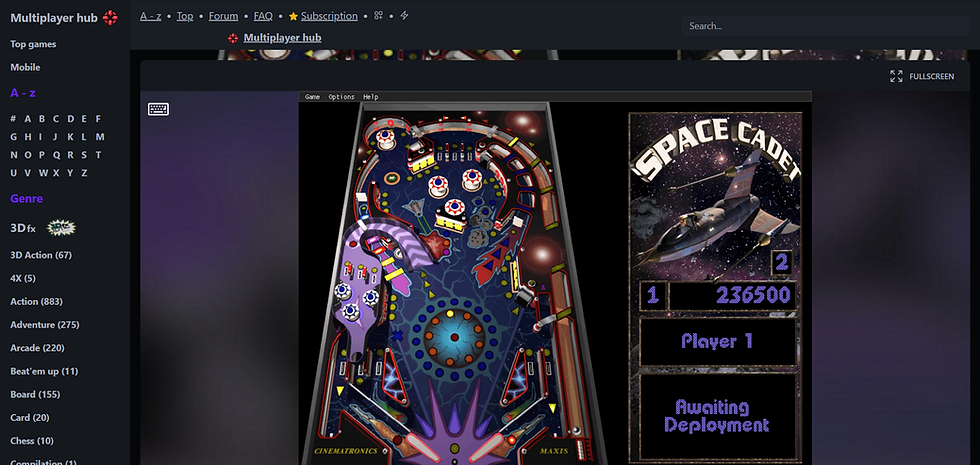
Task: Click the virtual keyboard icon over the game
Action: [x=158, y=109]
